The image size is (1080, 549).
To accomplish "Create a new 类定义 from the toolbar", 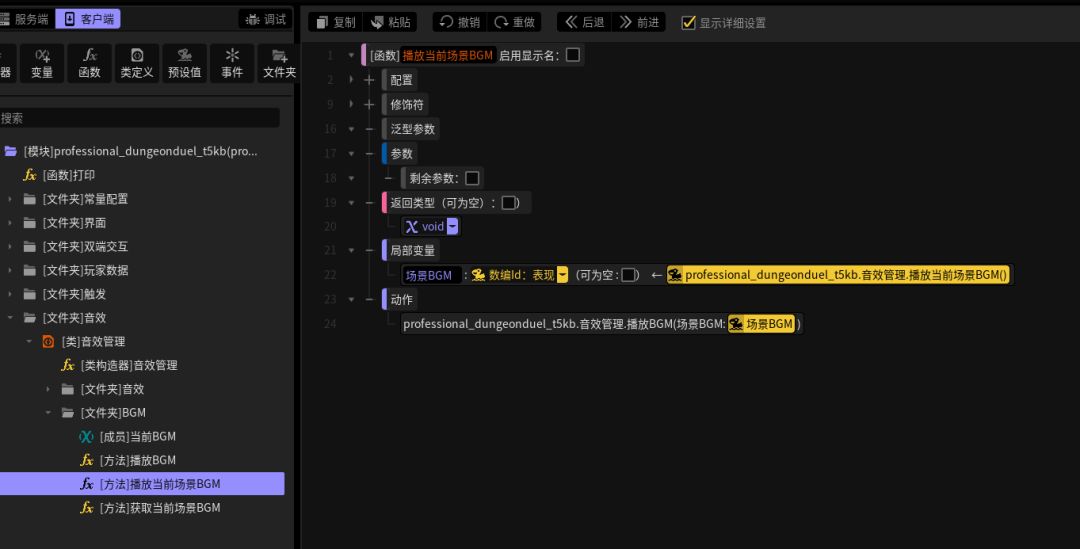I will (137, 63).
